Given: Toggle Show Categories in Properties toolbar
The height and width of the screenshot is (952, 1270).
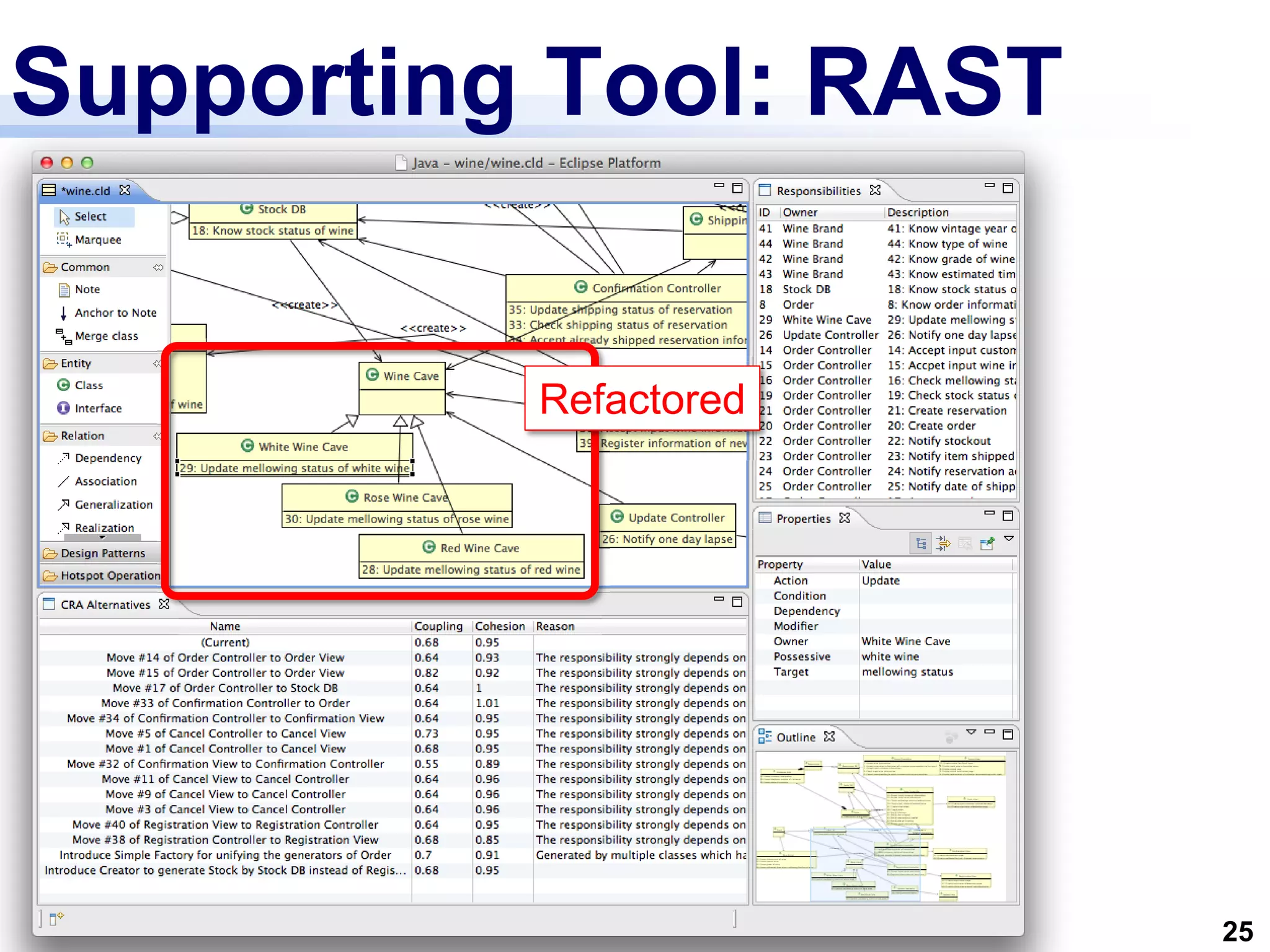Looking at the screenshot, I should coord(921,544).
